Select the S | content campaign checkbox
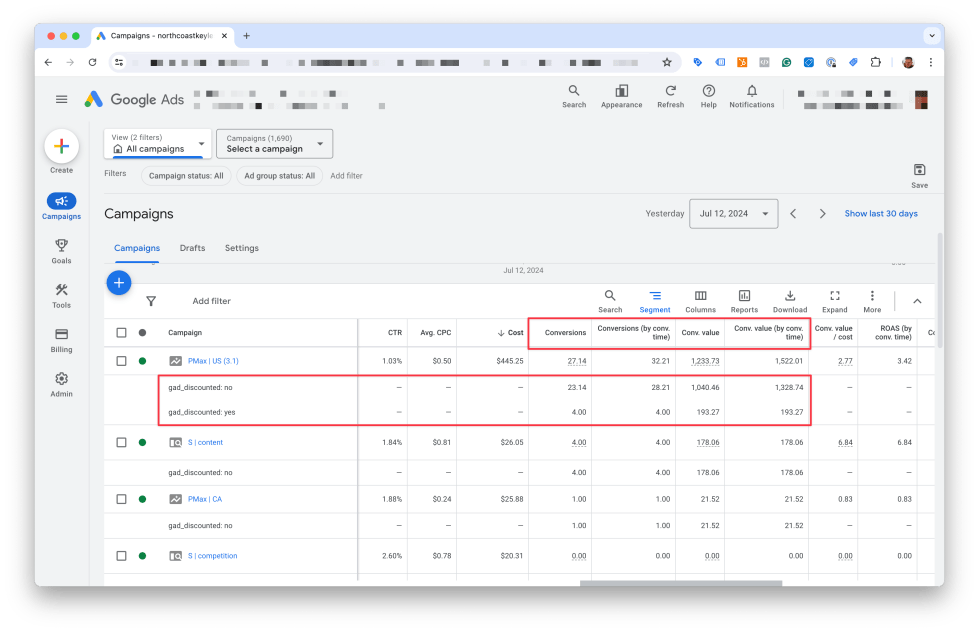979x632 pixels. (x=121, y=442)
